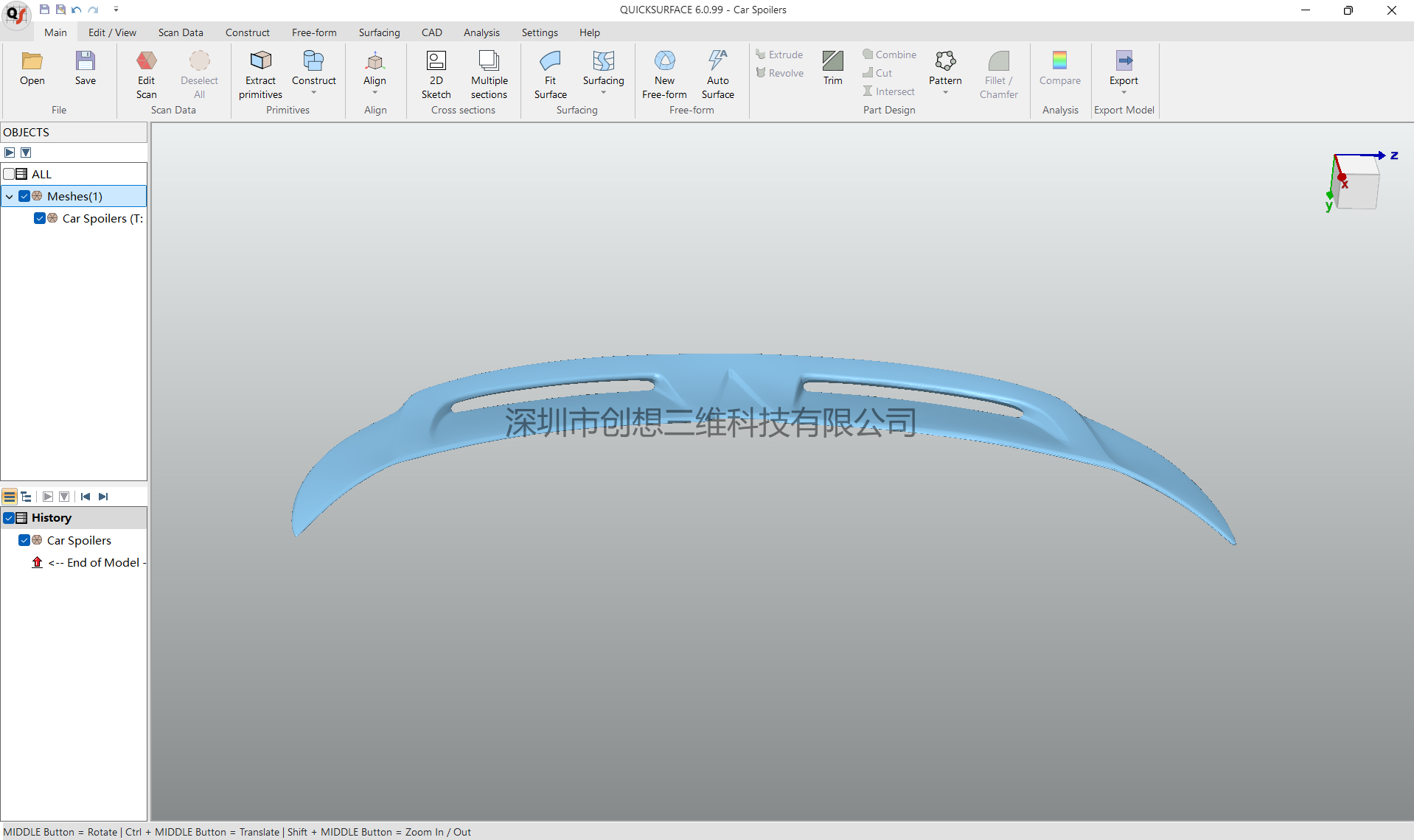The image size is (1414, 840).
Task: Create Multiple sections
Action: (489, 74)
